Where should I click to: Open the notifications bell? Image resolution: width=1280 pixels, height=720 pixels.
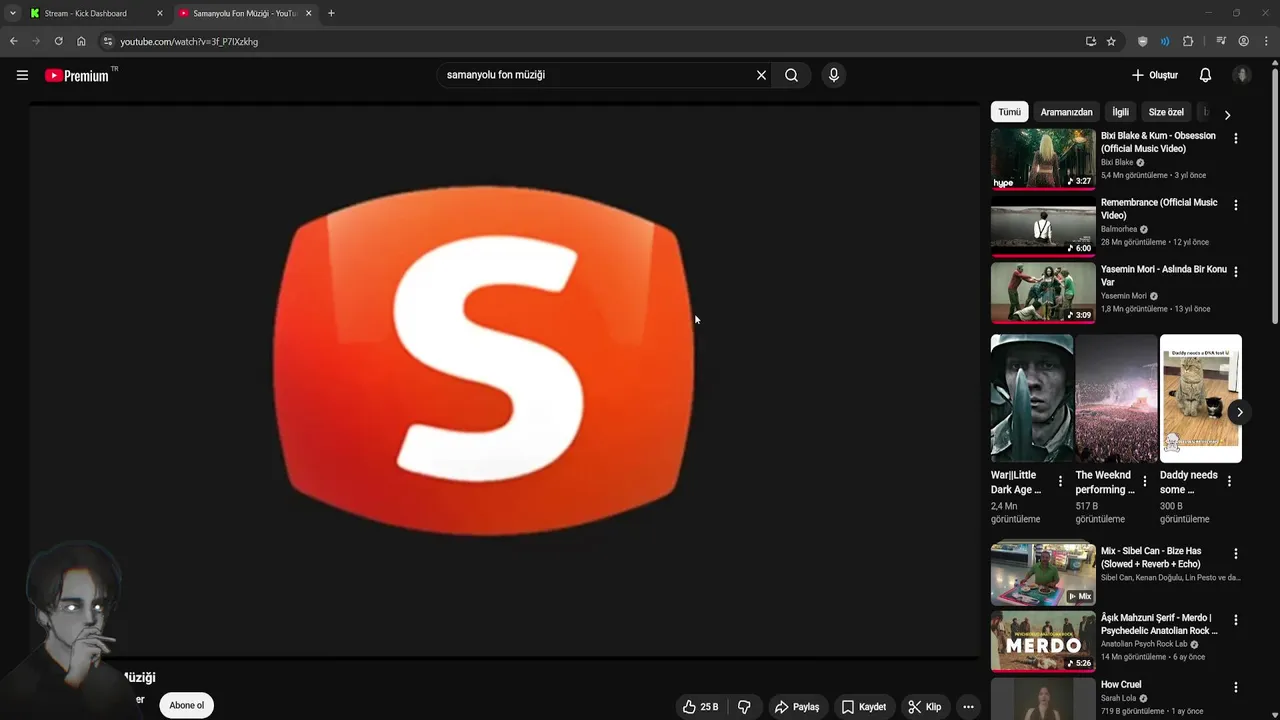1205,75
